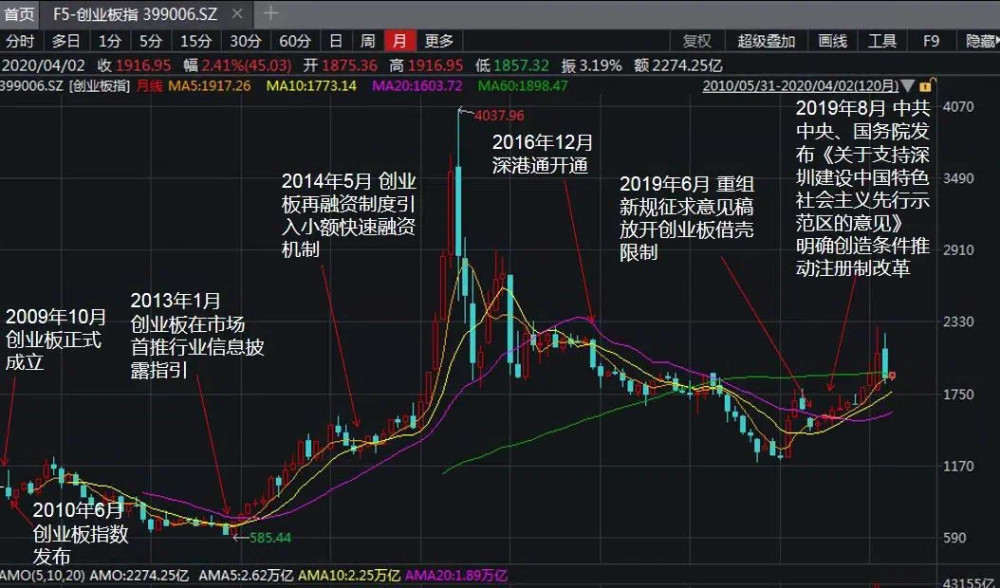
Task: Click the F9 button
Action: coord(931,41)
